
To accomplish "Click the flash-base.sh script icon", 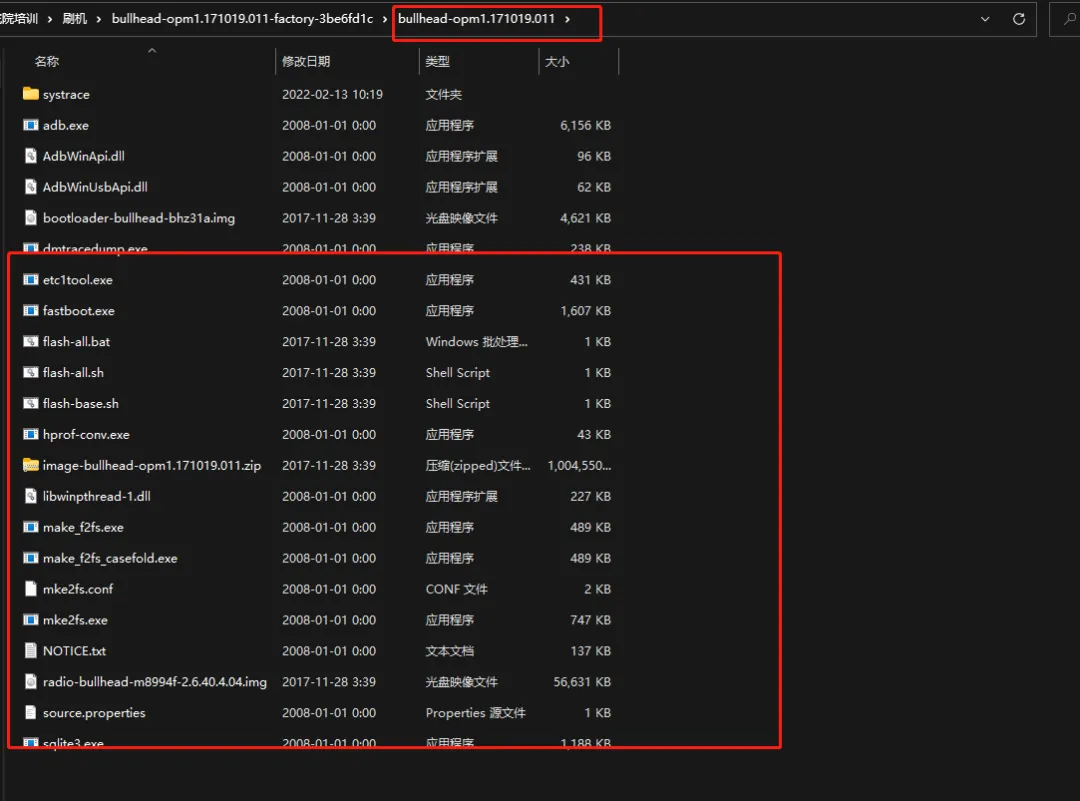I will click(30, 404).
